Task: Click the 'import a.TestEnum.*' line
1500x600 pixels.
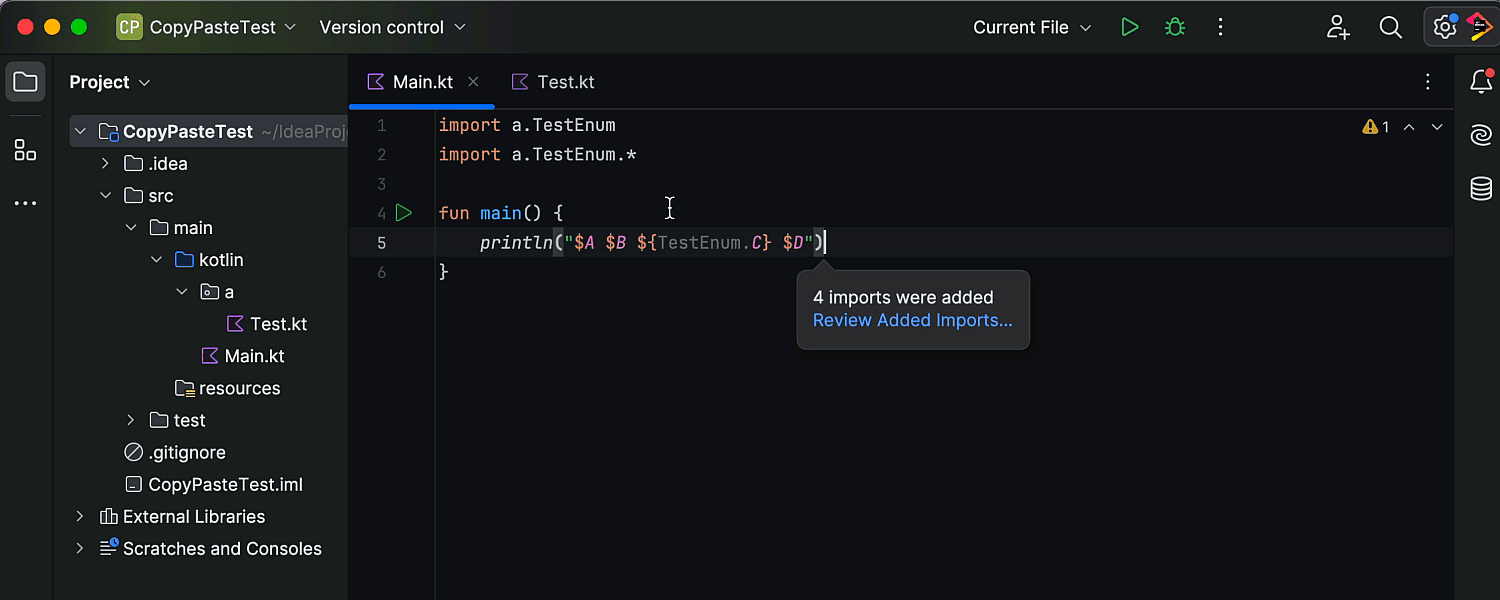Action: click(538, 155)
